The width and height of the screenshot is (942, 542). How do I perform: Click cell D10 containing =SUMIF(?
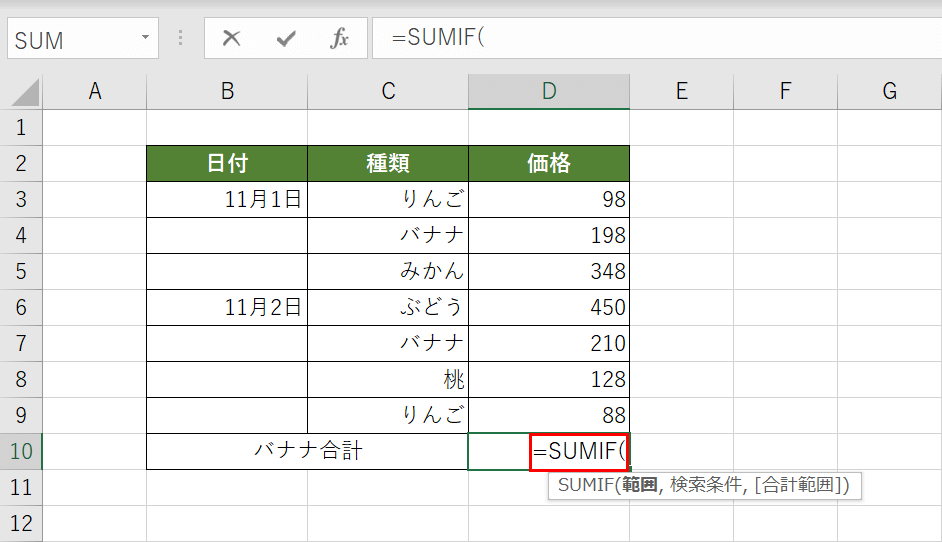pos(549,451)
